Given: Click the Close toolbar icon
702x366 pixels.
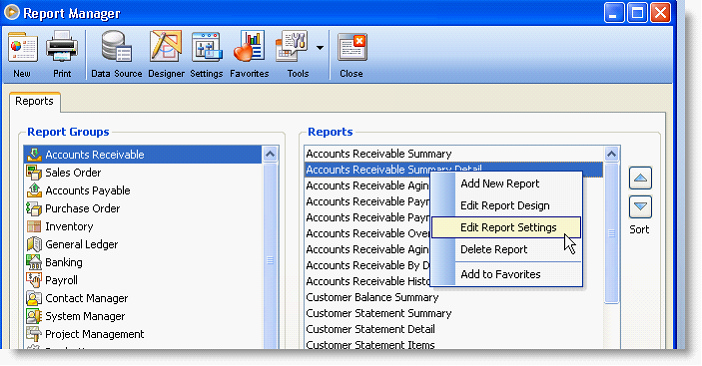Looking at the screenshot, I should click(352, 47).
